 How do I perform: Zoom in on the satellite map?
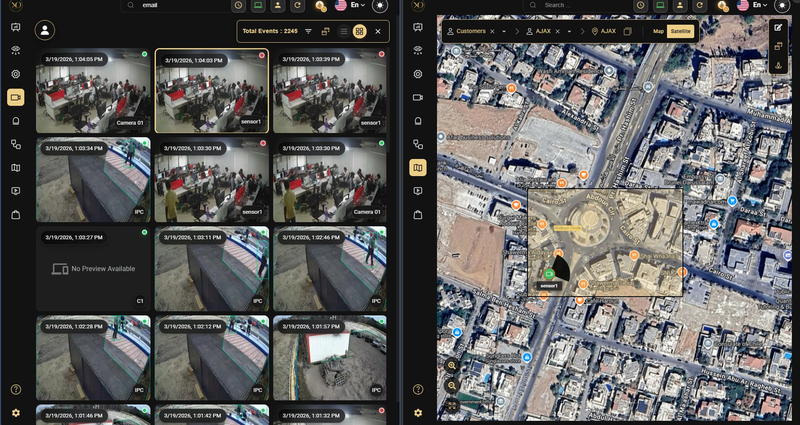[x=452, y=365]
